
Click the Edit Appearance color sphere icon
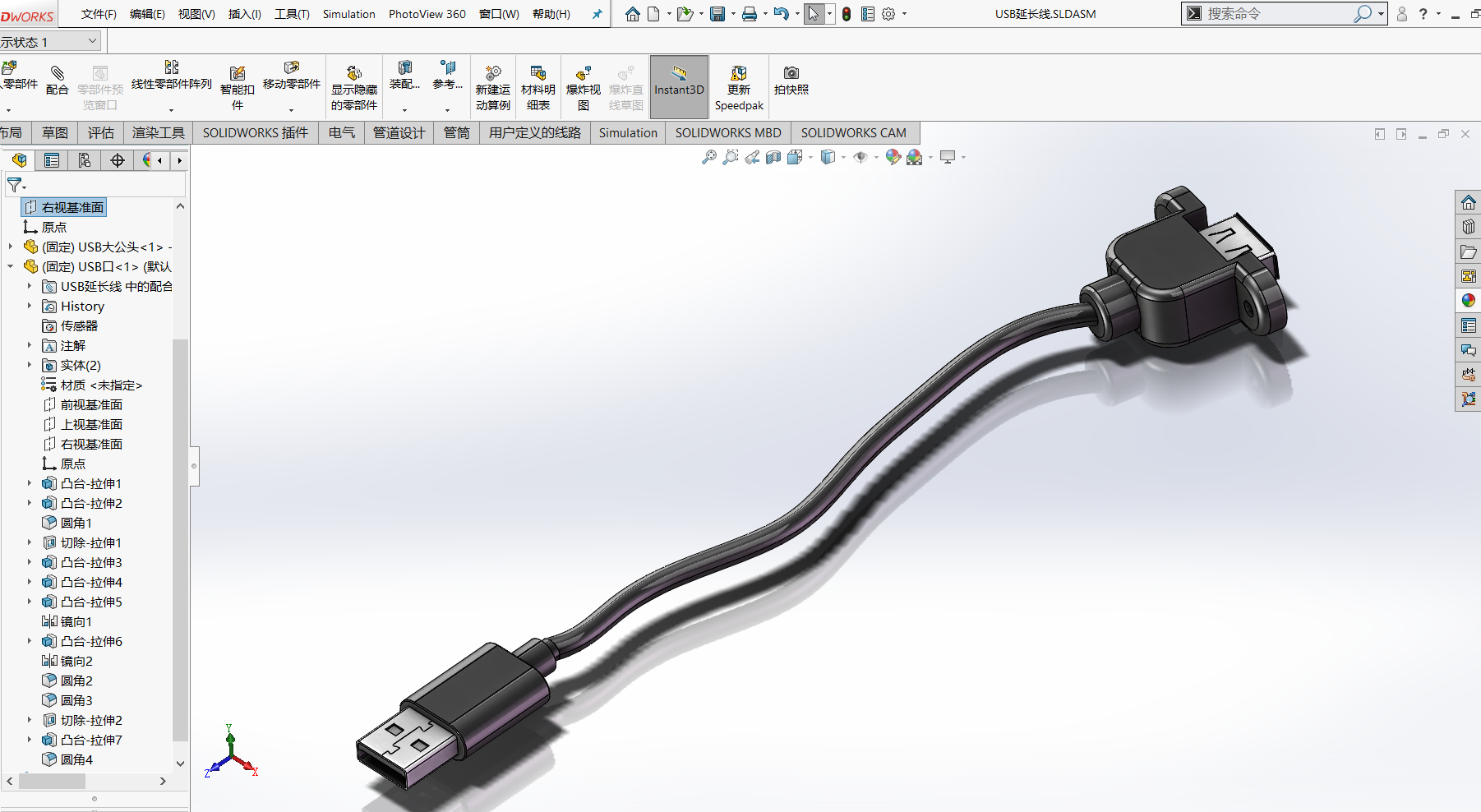coord(893,157)
